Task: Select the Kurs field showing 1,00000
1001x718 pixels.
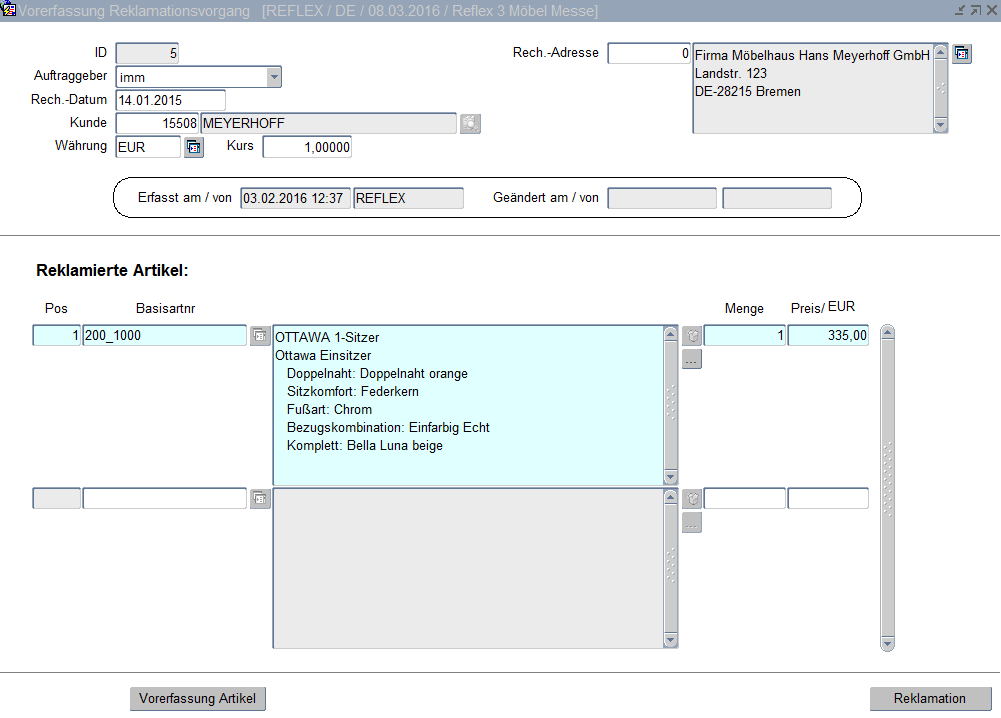Action: point(307,147)
